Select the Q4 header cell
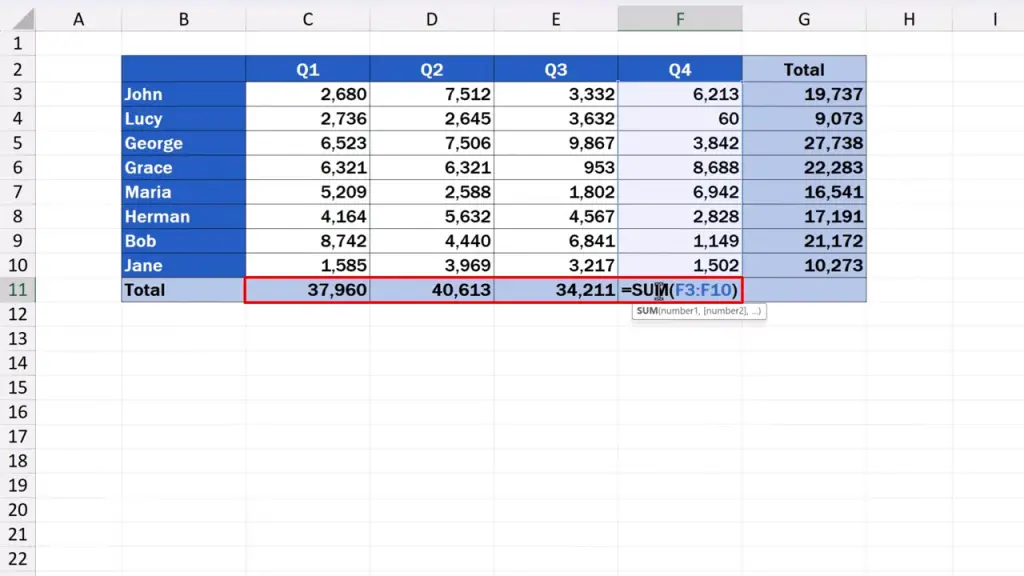Screen dimensions: 1024x576 click(x=680, y=69)
